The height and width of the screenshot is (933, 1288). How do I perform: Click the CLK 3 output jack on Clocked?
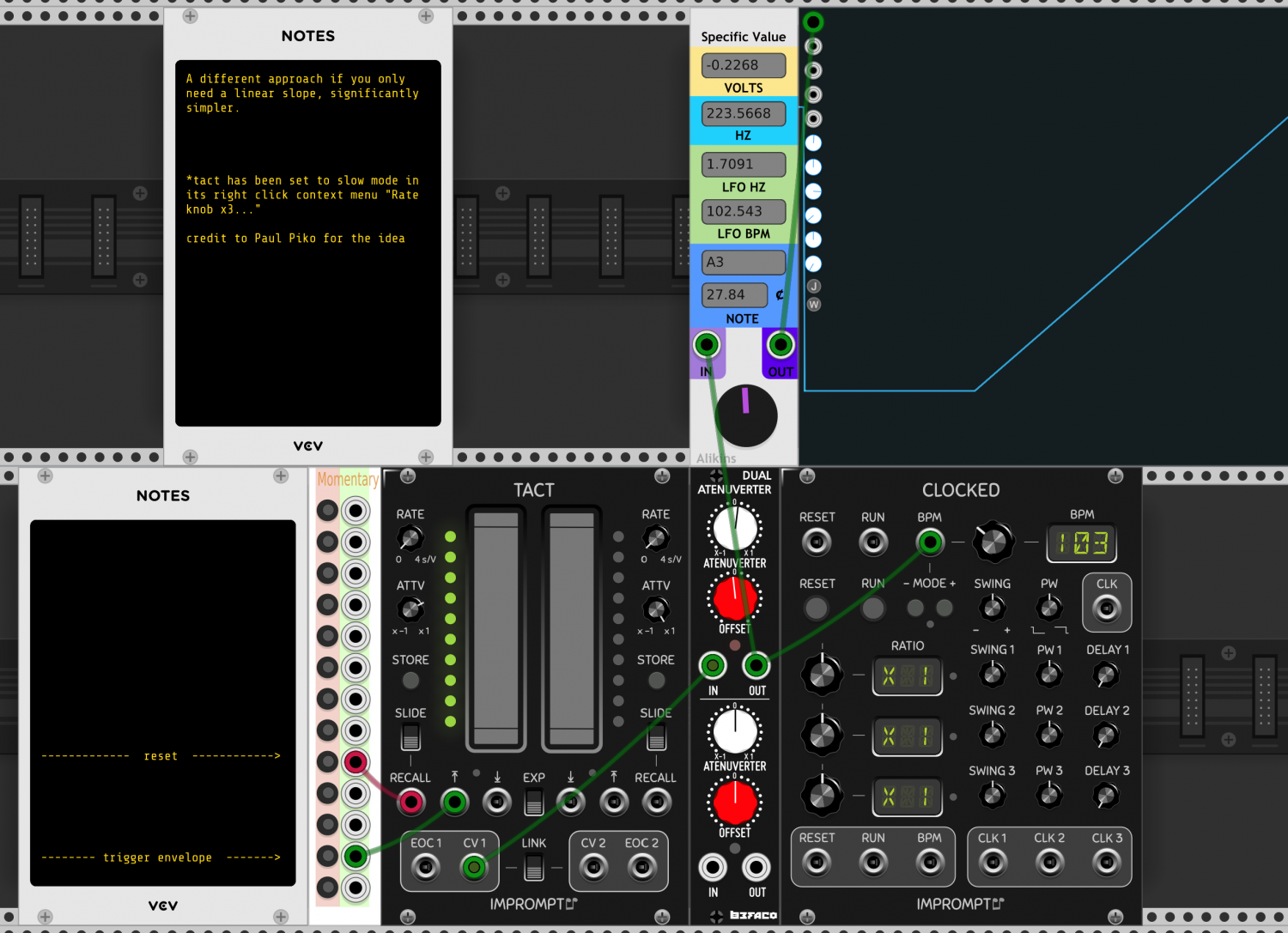(x=1107, y=862)
